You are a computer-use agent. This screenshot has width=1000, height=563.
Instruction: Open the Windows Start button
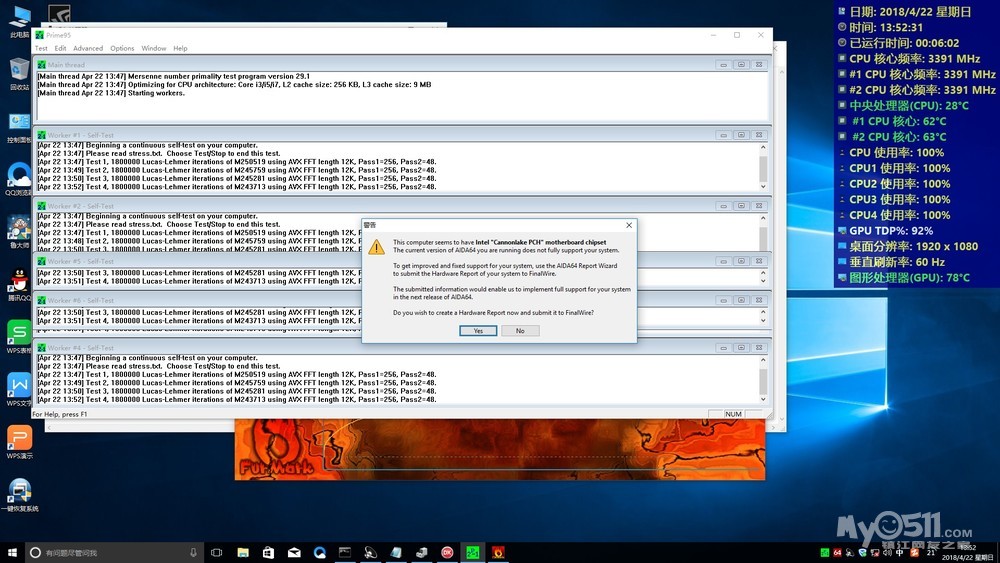pos(11,552)
